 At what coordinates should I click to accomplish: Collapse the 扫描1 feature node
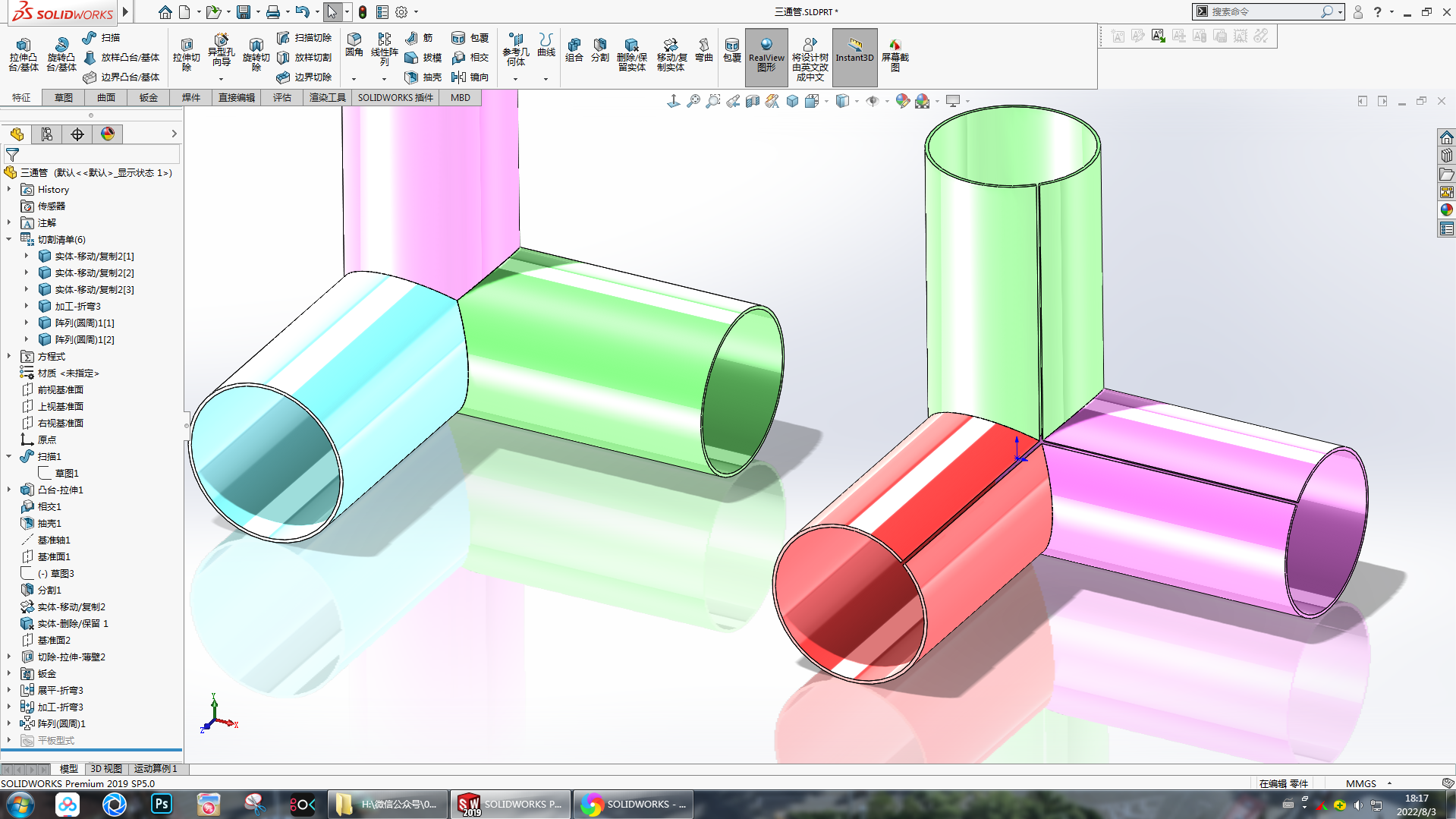9,456
